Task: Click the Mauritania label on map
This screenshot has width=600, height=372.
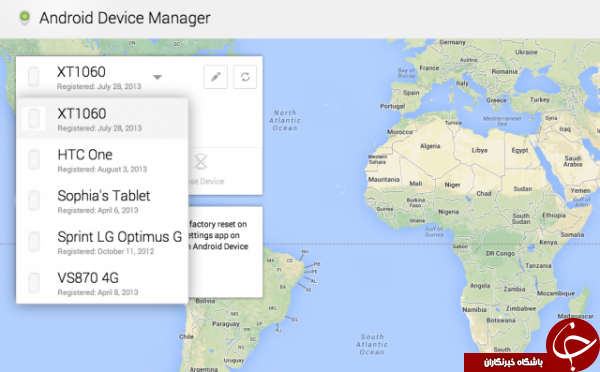Action: coord(384,179)
